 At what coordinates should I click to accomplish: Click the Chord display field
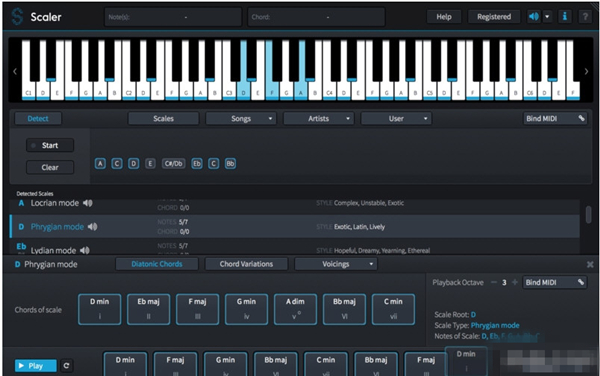pyautogui.click(x=316, y=17)
